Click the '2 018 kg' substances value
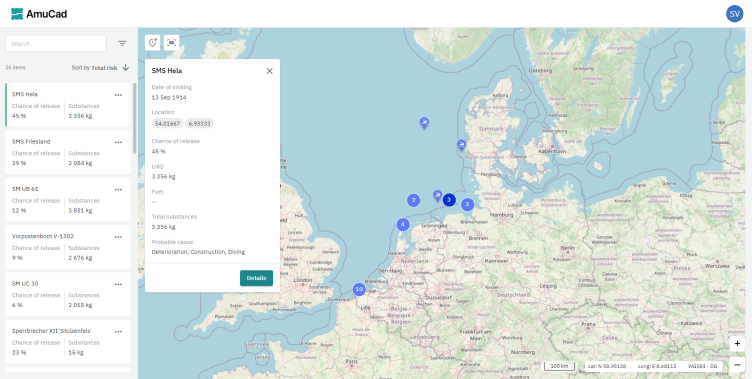The image size is (752, 379). pyautogui.click(x=80, y=305)
